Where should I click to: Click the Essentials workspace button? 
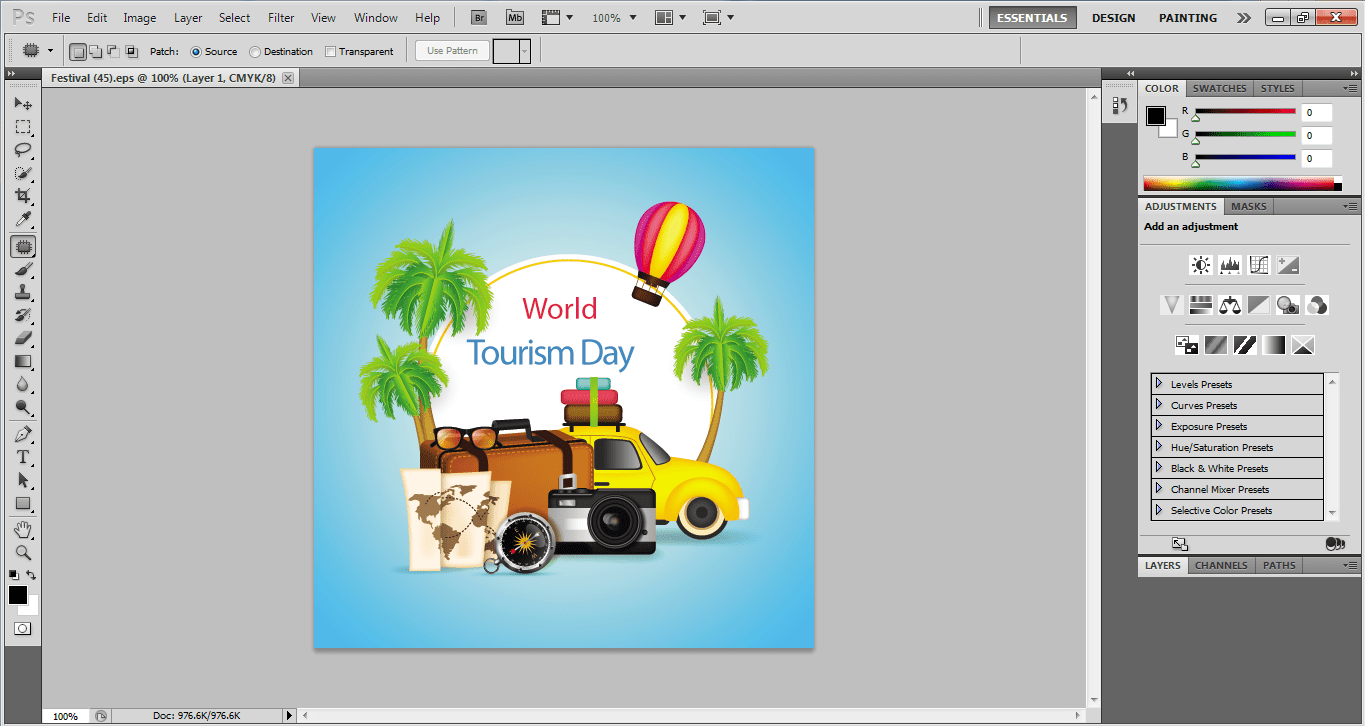1033,18
